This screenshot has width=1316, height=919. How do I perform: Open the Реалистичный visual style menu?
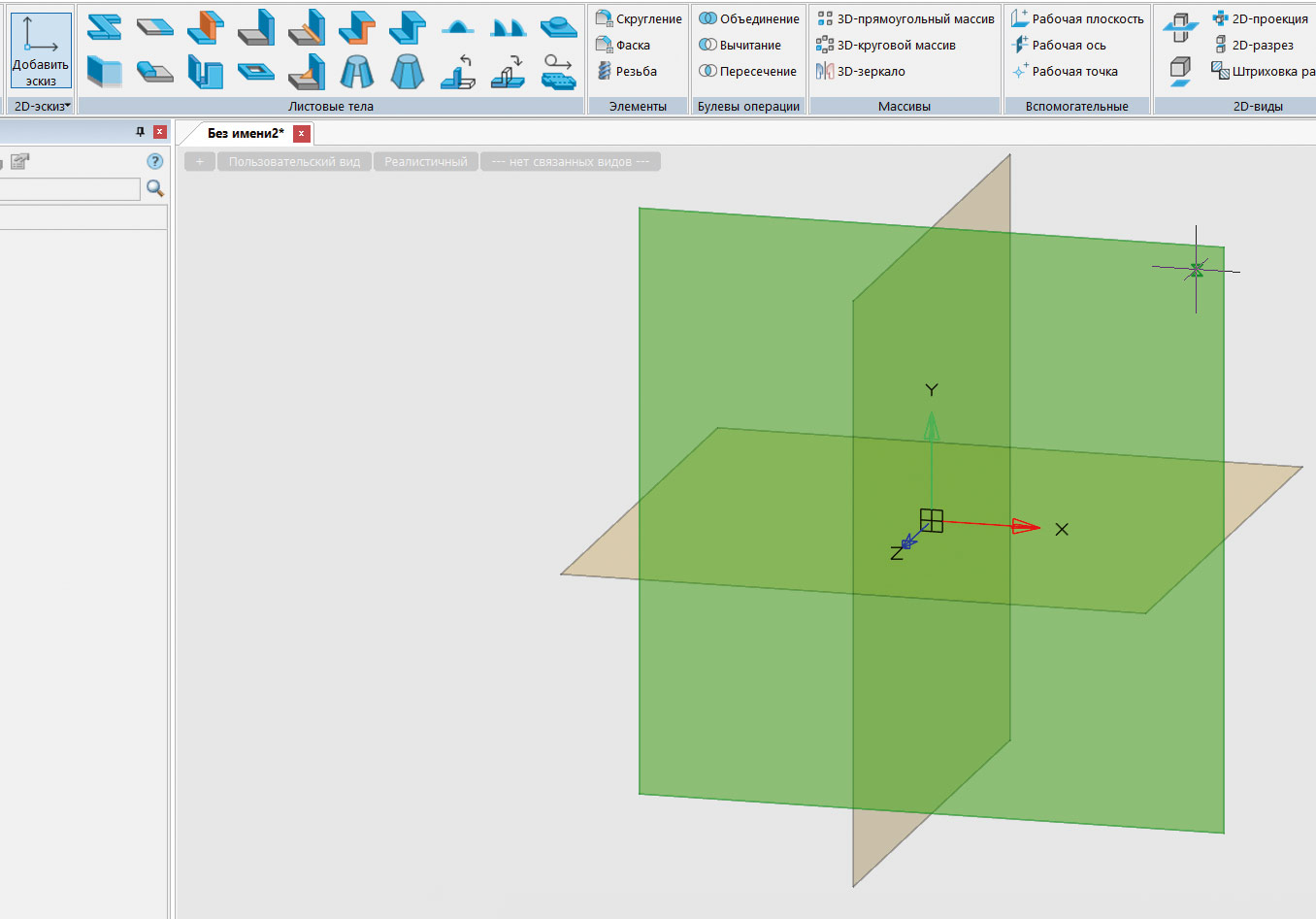[426, 162]
